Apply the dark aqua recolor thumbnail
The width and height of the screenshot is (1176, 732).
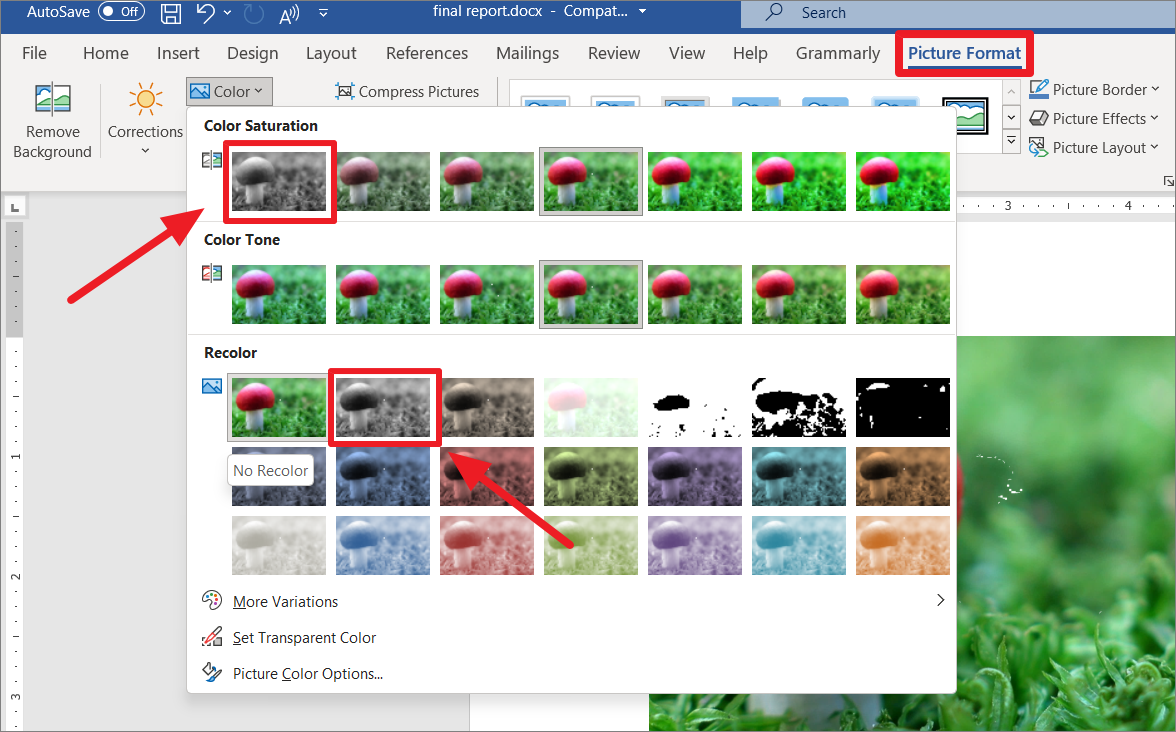pos(799,476)
